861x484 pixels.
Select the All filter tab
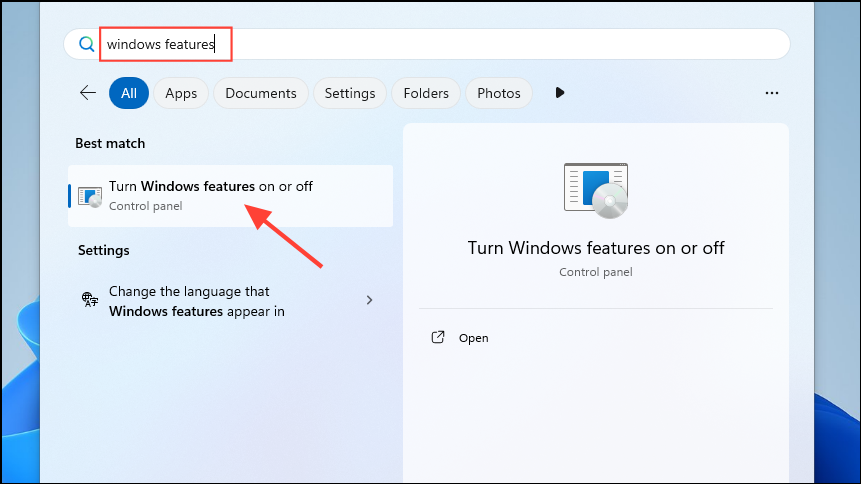(129, 93)
